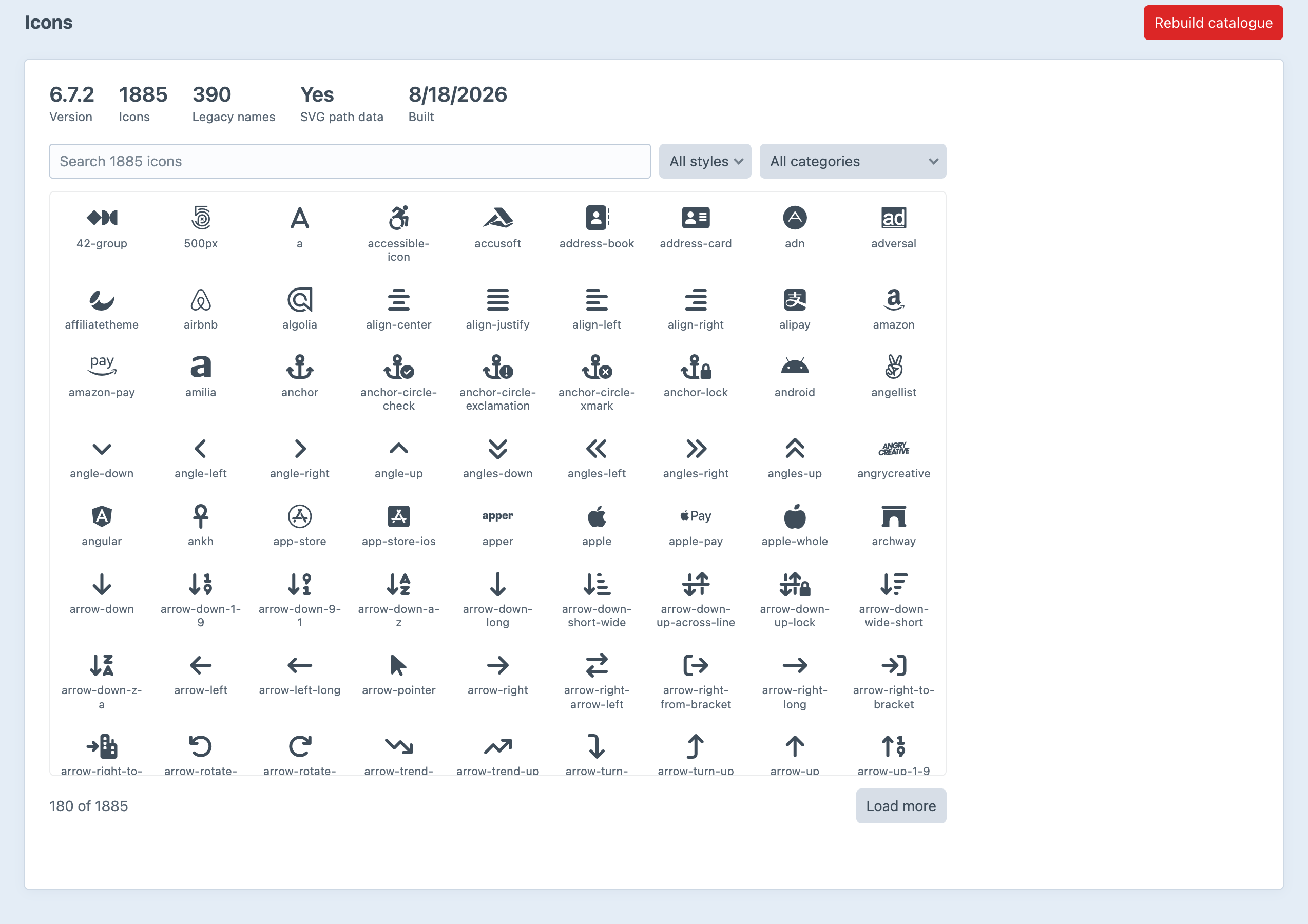
Task: Pick the alipay icon
Action: [794, 300]
